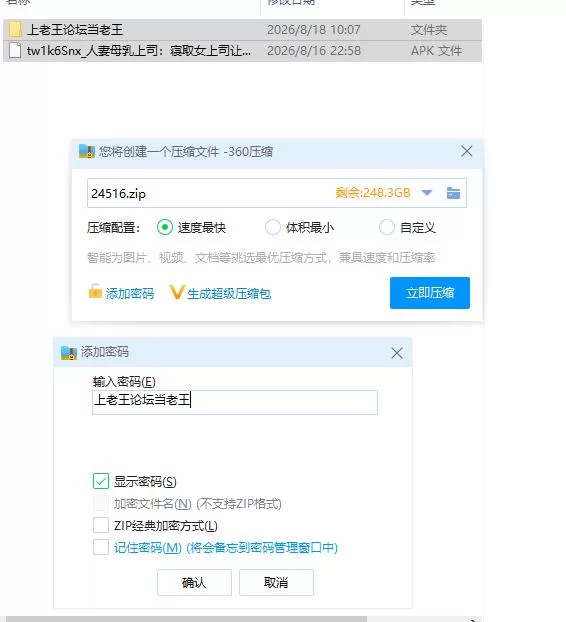Select the tw1k6Snx_ APK file row
The width and height of the screenshot is (566, 622).
coord(242,51)
